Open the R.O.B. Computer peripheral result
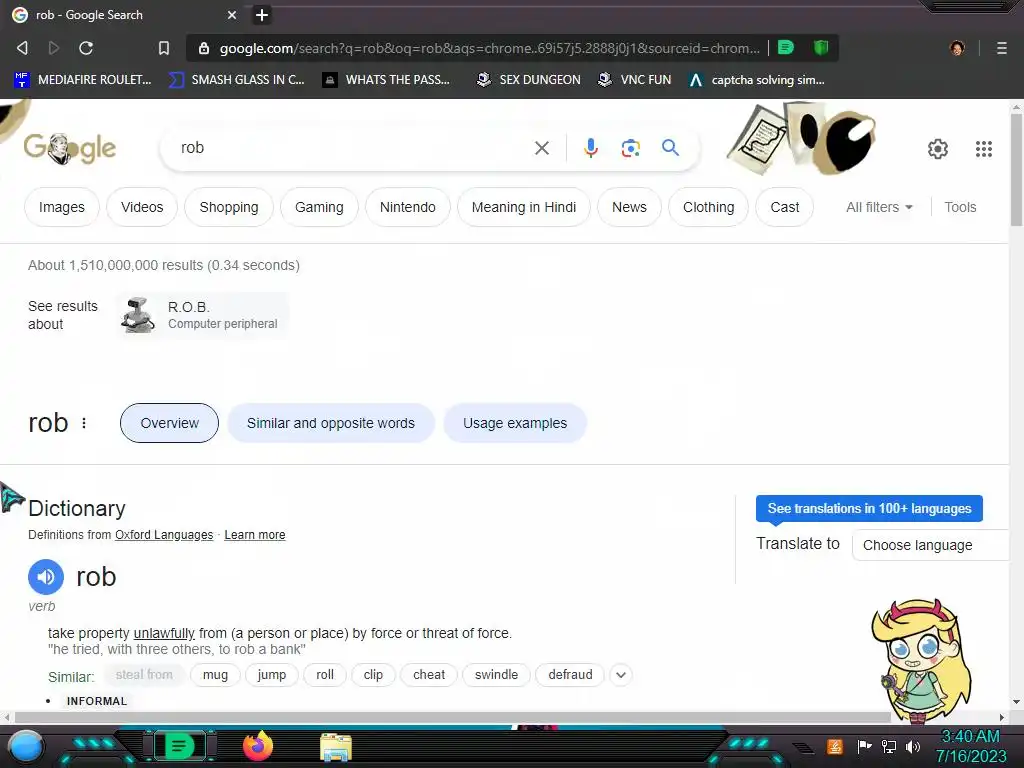Image resolution: width=1024 pixels, height=768 pixels. 202,315
